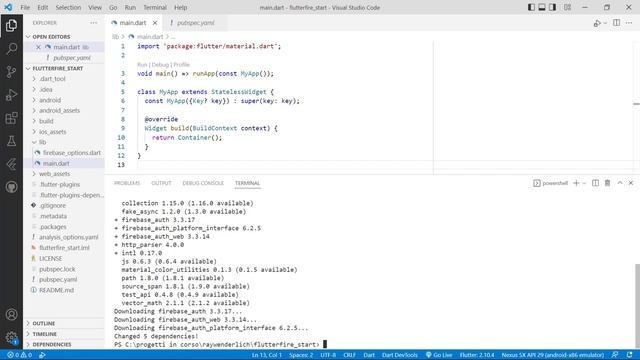Click errors and warnings status item

pos(20,355)
